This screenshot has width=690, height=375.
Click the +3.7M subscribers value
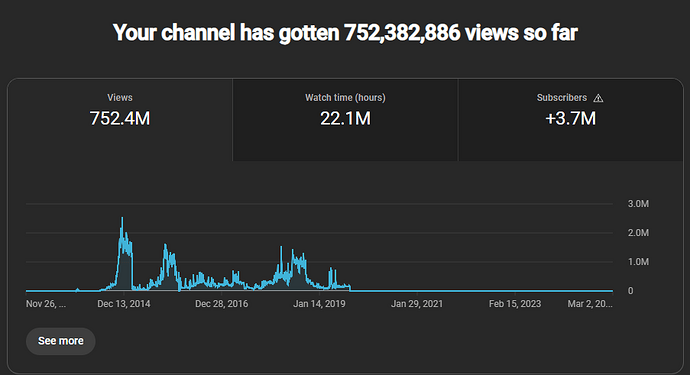pyautogui.click(x=570, y=118)
